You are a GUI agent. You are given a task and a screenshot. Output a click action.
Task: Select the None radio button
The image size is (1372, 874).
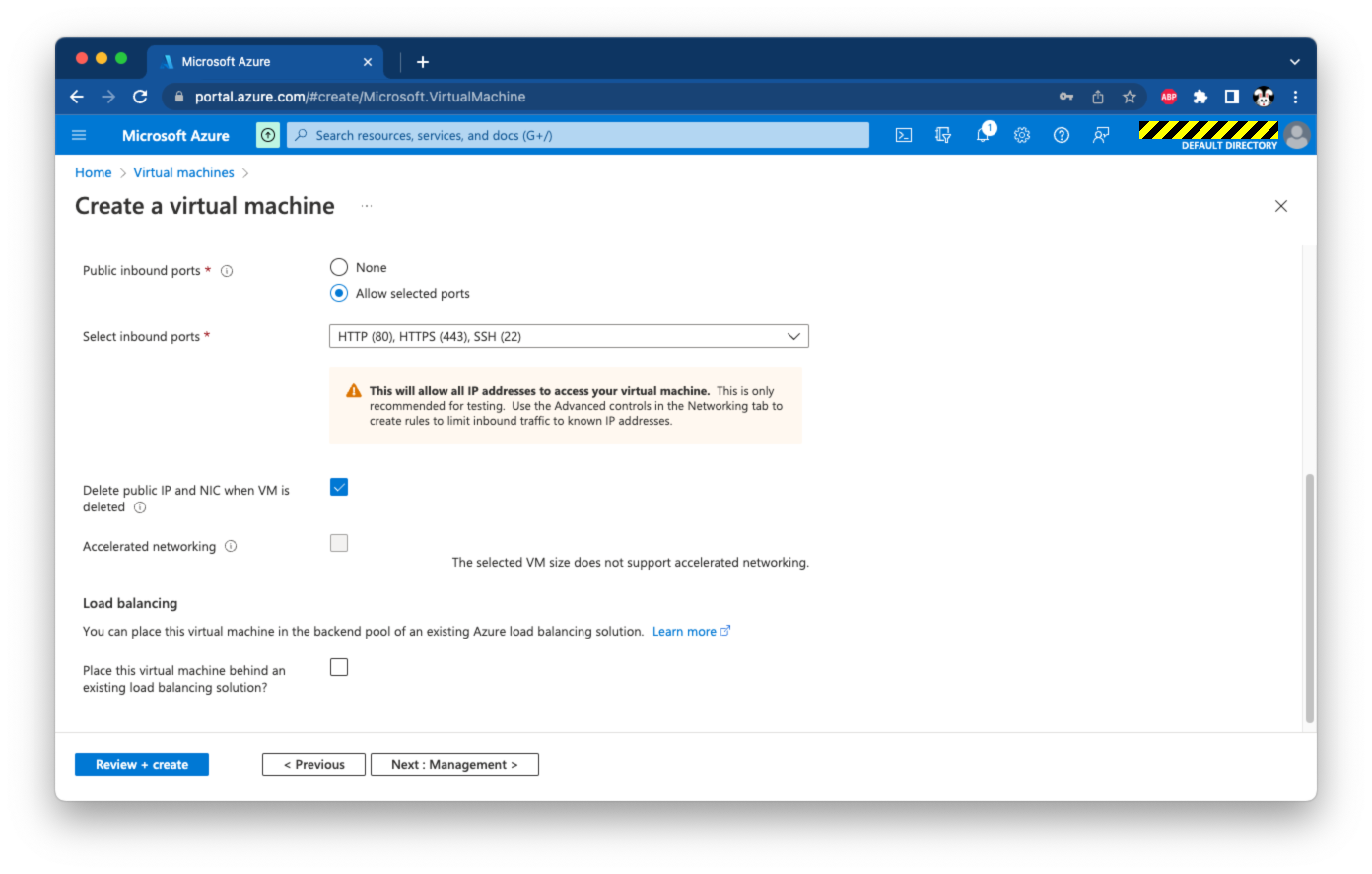click(339, 267)
